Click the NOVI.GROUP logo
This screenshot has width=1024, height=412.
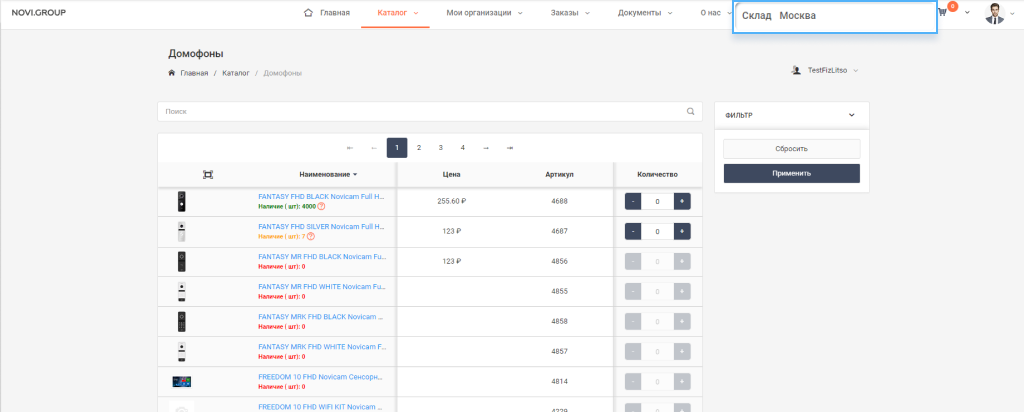[x=39, y=13]
